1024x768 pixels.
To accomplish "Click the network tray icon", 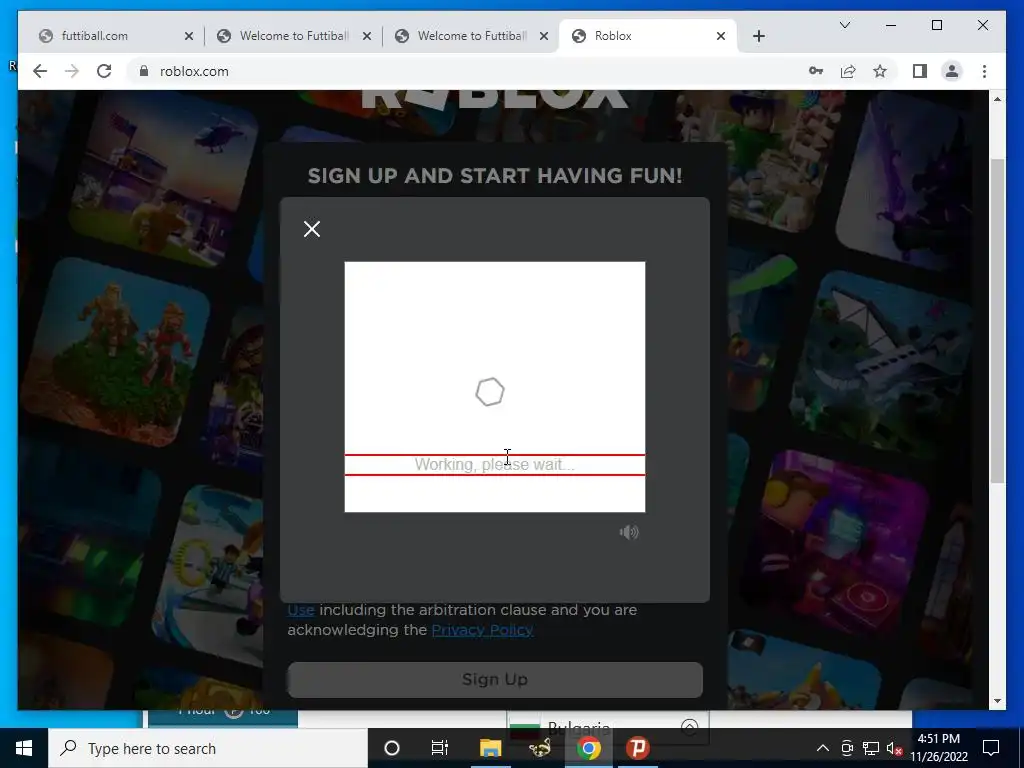I will pos(871,748).
